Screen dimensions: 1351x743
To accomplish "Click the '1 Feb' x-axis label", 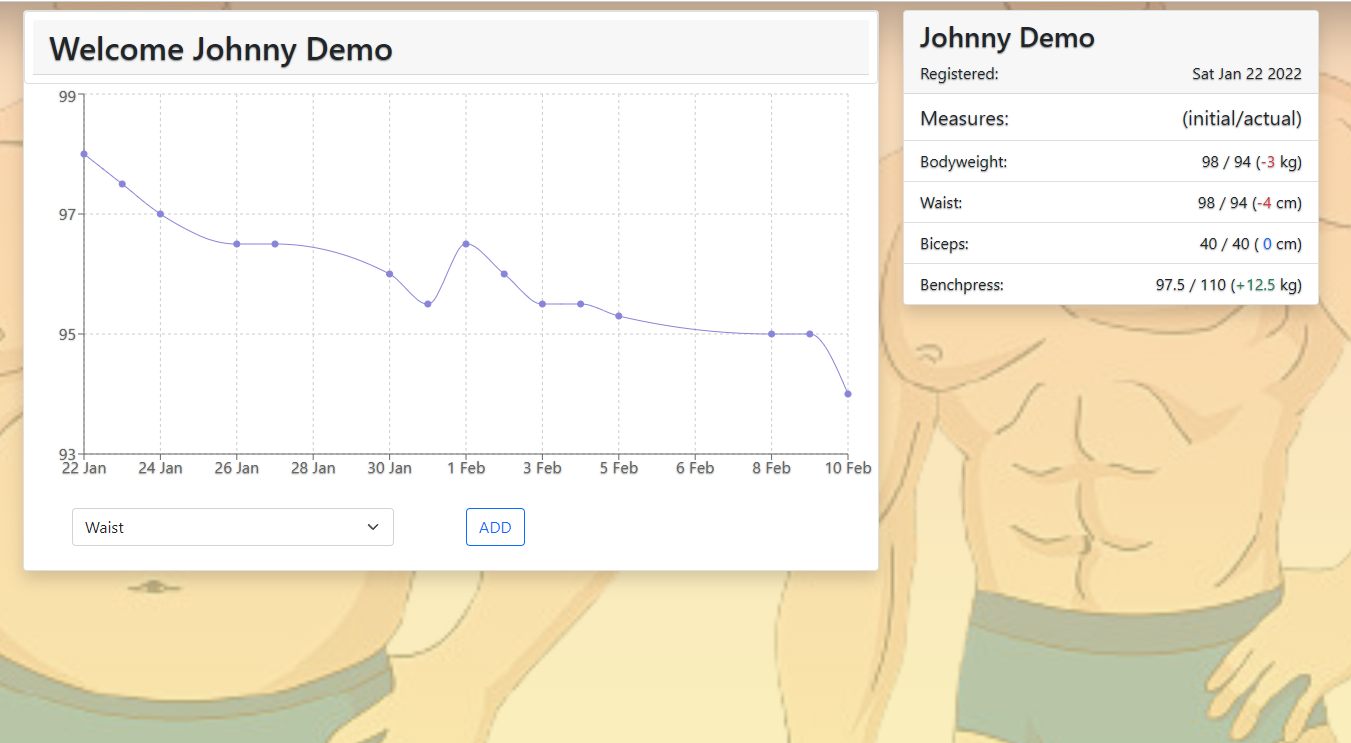I will 466,468.
